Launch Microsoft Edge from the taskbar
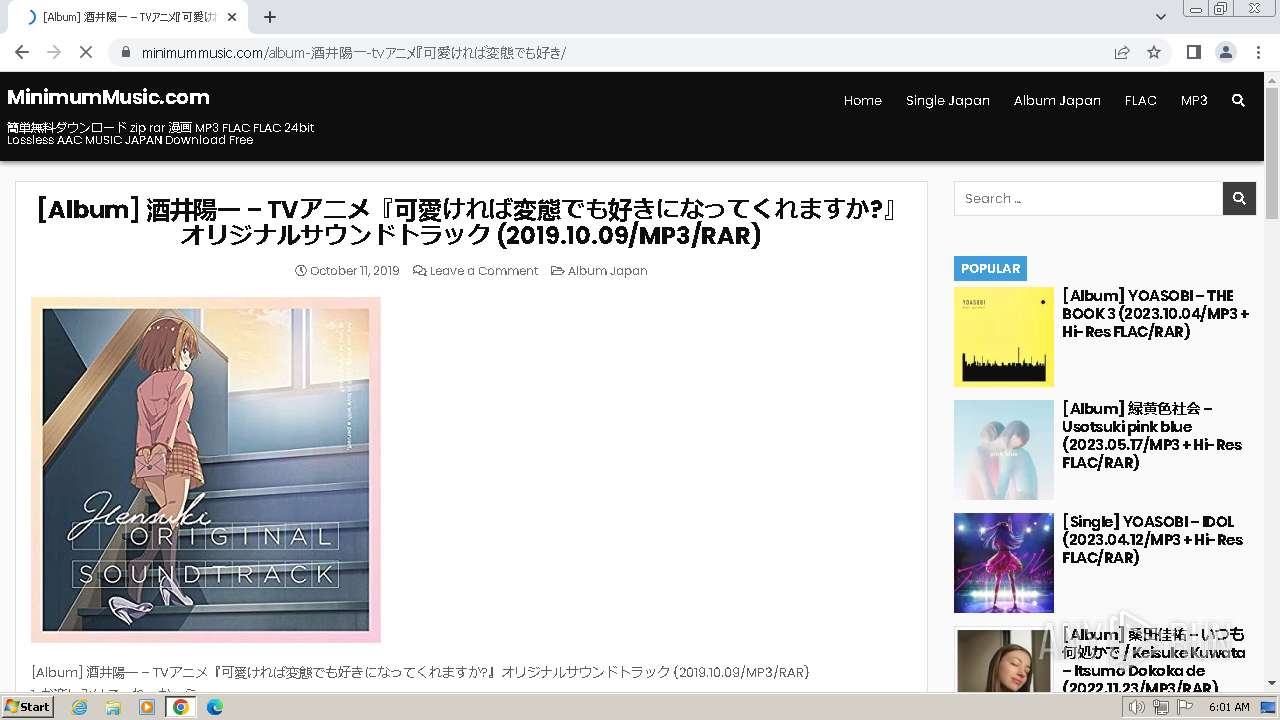1280x720 pixels. tap(215, 707)
